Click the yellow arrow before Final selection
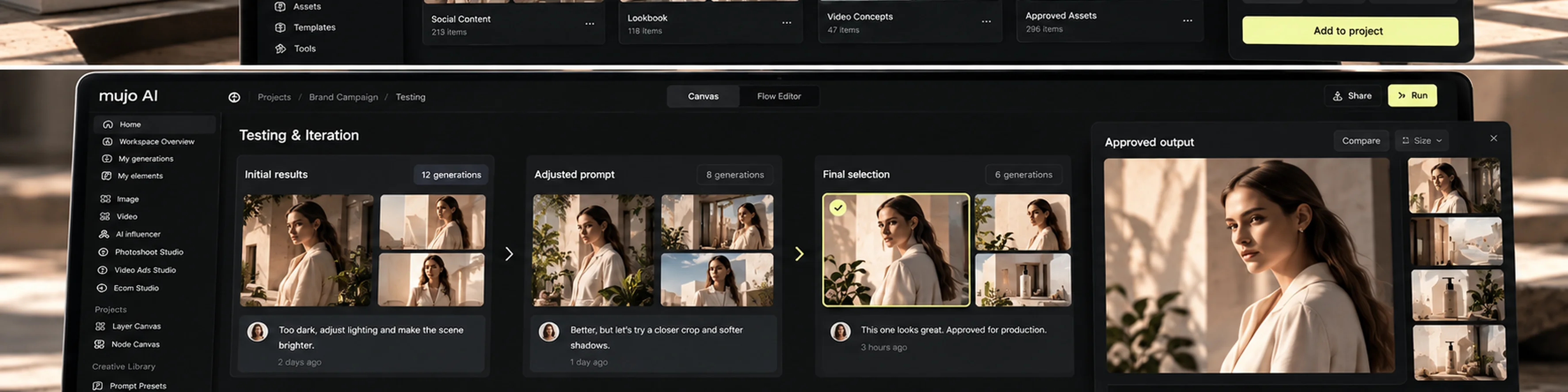The image size is (1568, 392). pos(799,253)
